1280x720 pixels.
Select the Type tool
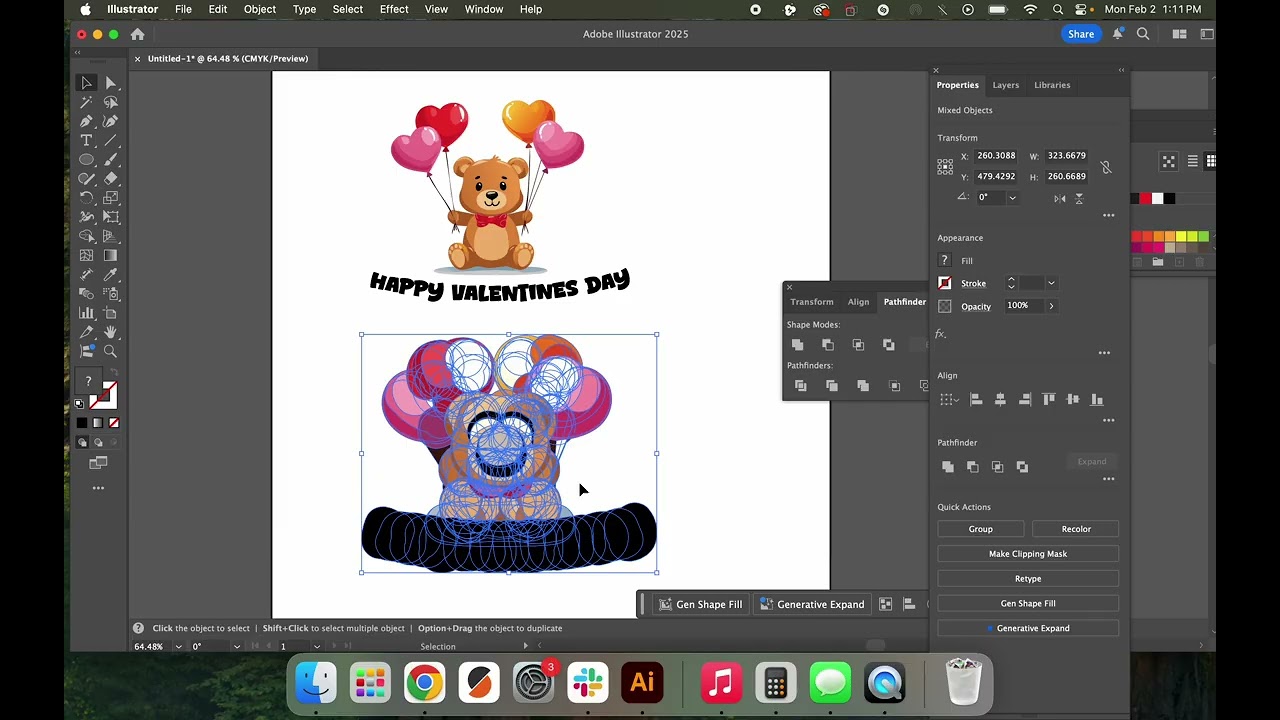click(87, 140)
